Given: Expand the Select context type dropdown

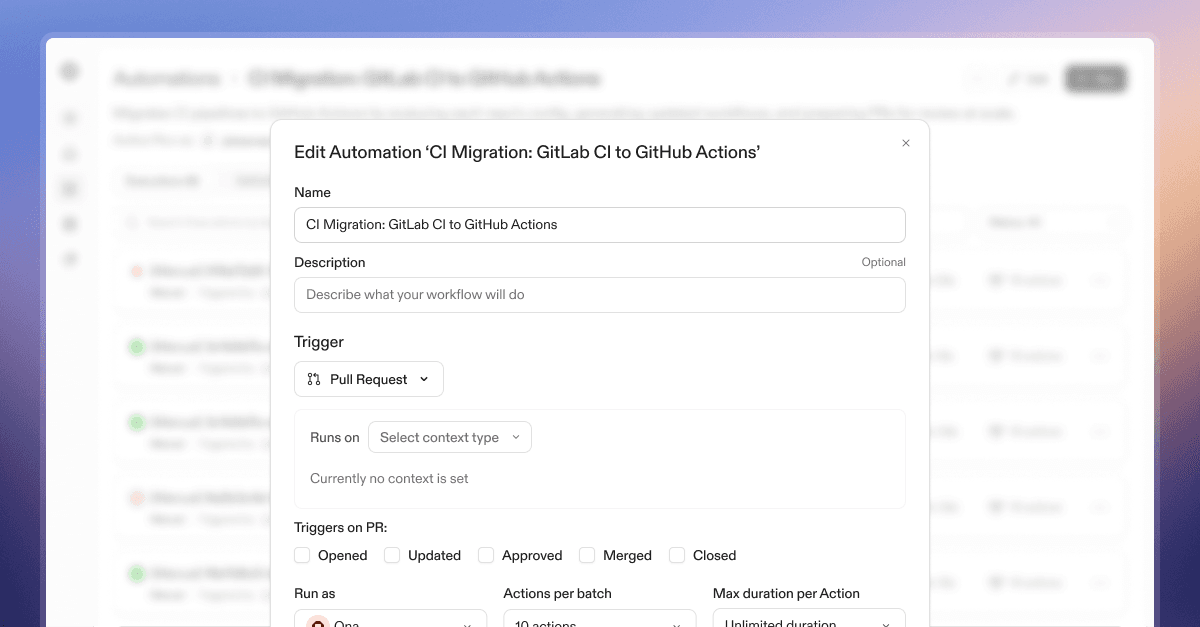Looking at the screenshot, I should click(450, 437).
